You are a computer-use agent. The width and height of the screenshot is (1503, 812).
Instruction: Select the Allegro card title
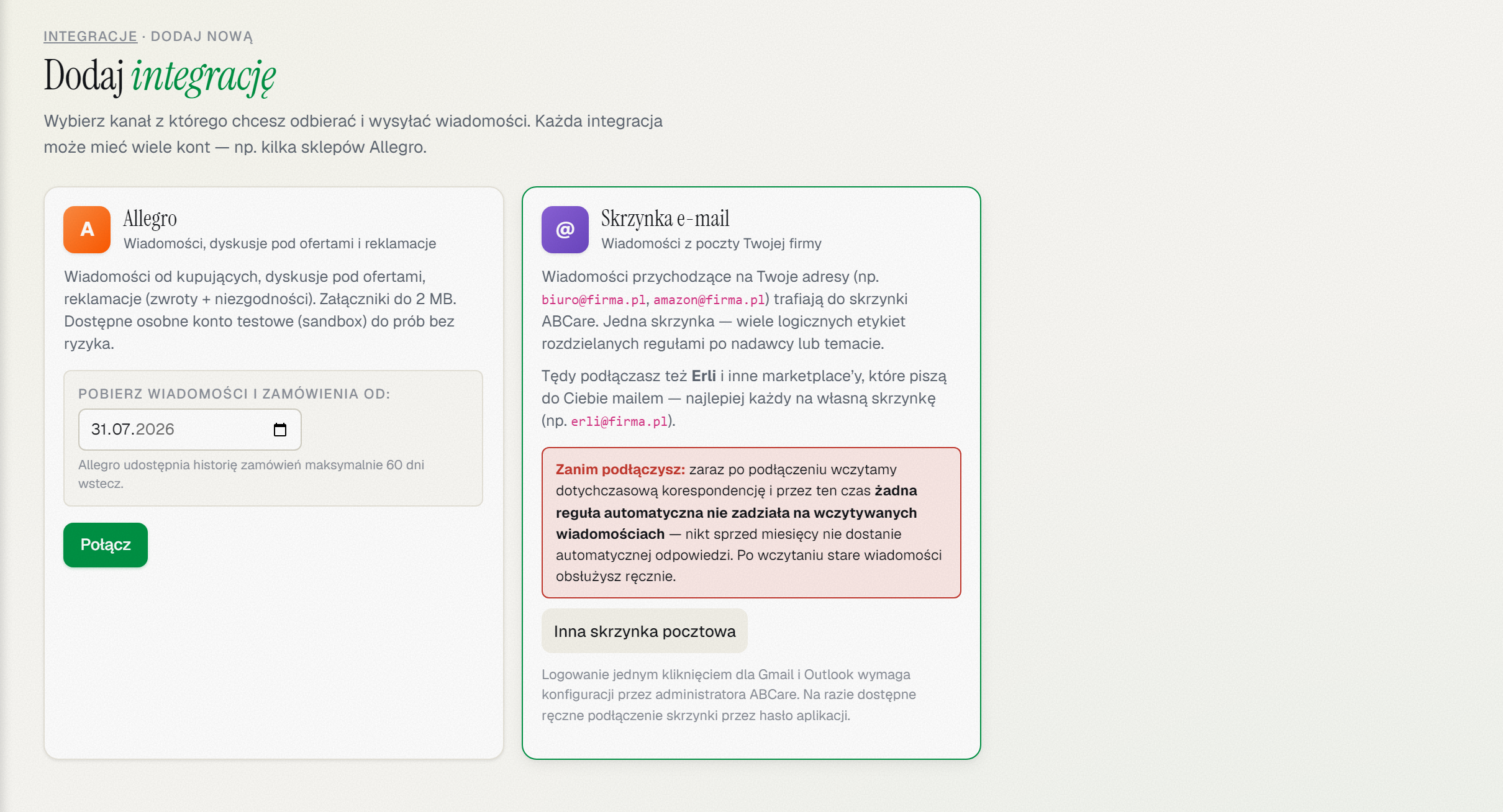150,219
